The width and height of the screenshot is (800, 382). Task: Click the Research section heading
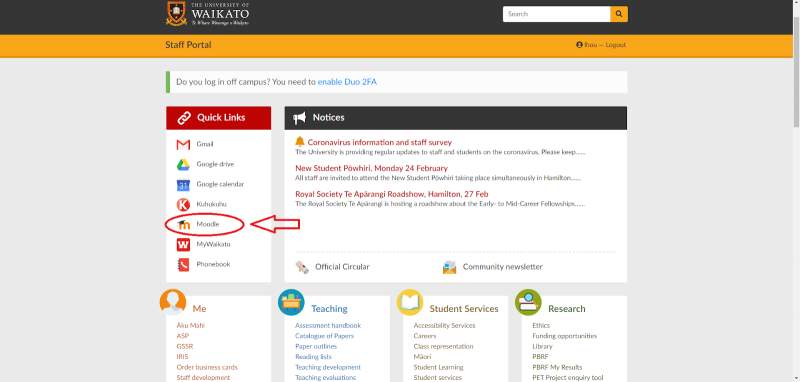coord(567,309)
